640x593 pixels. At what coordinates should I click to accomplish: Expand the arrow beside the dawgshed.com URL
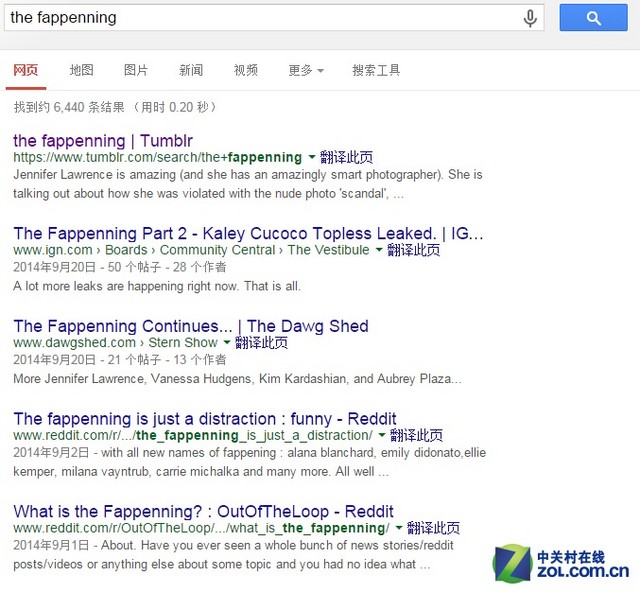pos(227,343)
